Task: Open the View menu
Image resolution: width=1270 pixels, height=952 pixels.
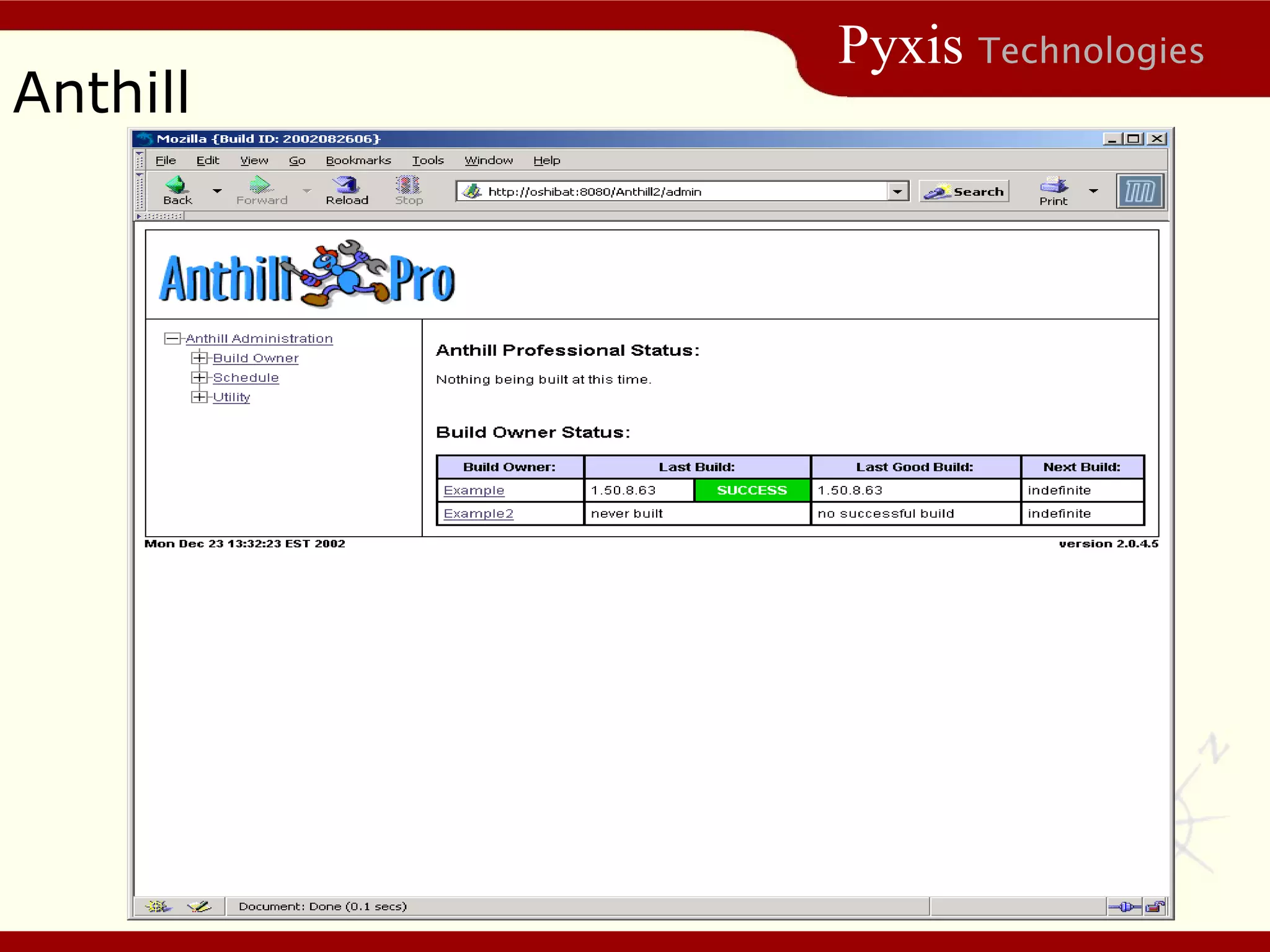Action: point(254,161)
